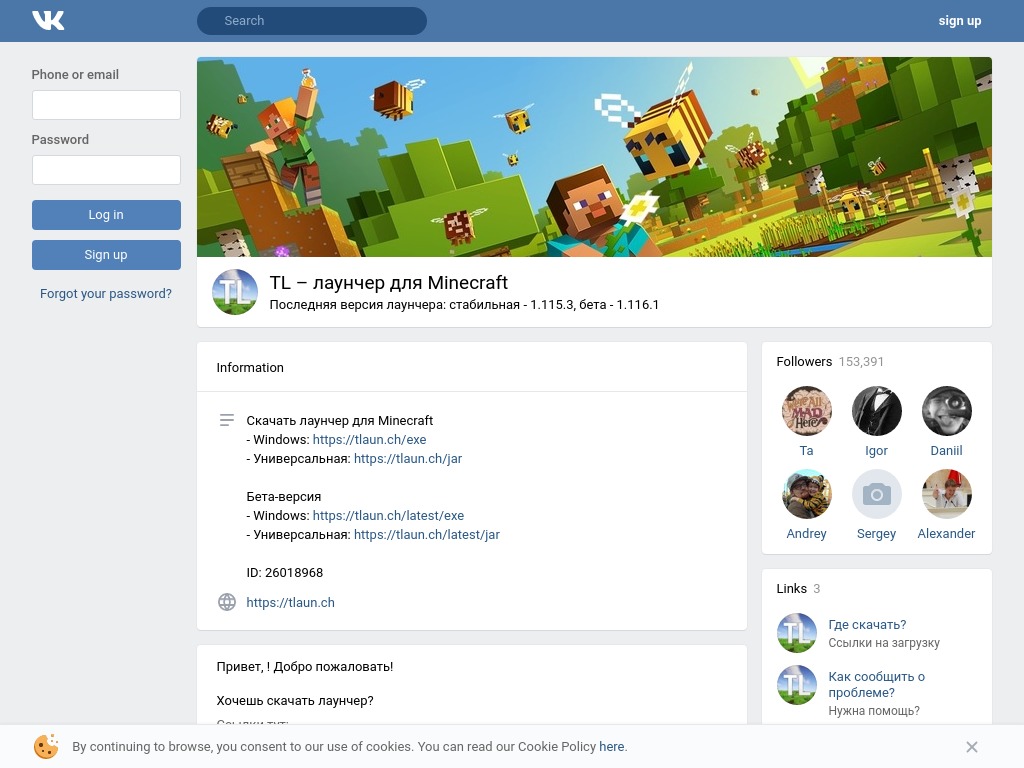Open the Forgot your password? link
This screenshot has width=1024, height=768.
[106, 294]
